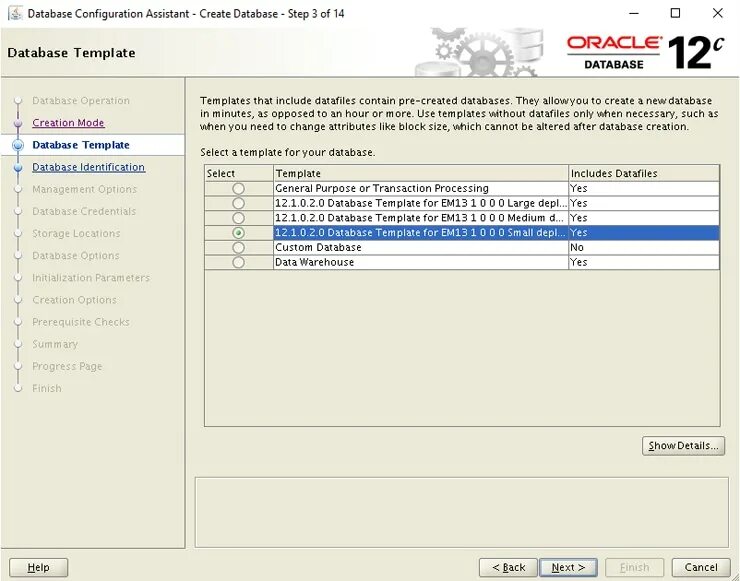Screen dimensions: 740x581
Task: Go back with the Back button
Action: click(508, 567)
